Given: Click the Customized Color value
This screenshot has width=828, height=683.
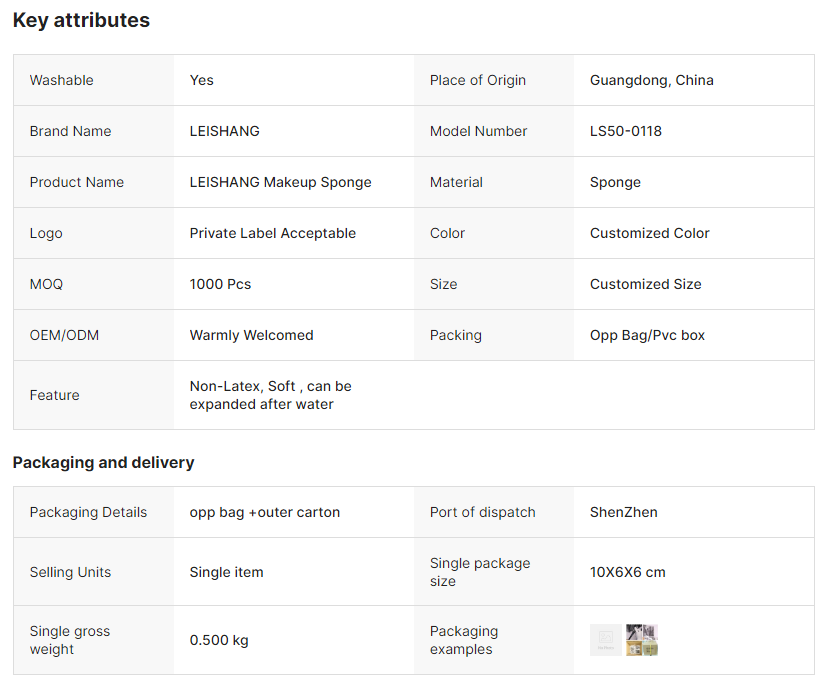Looking at the screenshot, I should click(x=649, y=233).
